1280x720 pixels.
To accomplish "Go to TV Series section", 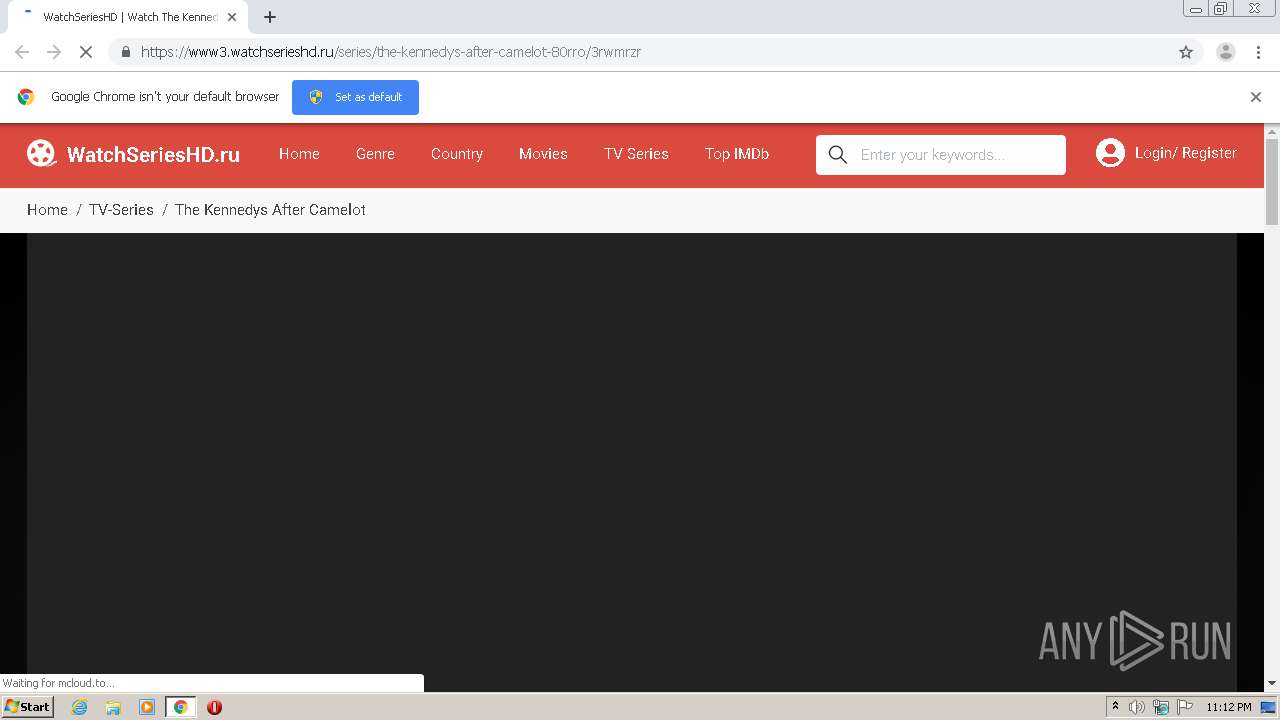I will (636, 154).
